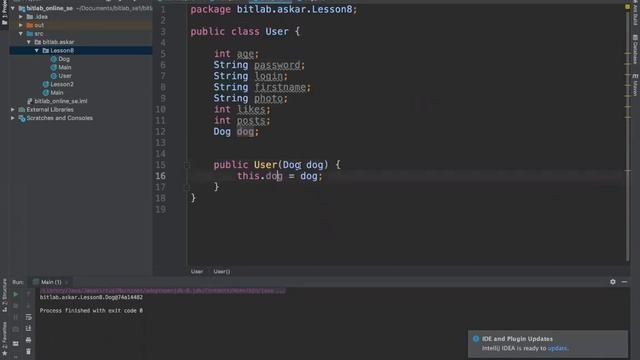
Task: Click line number 16 in the gutter
Action: click(x=160, y=176)
